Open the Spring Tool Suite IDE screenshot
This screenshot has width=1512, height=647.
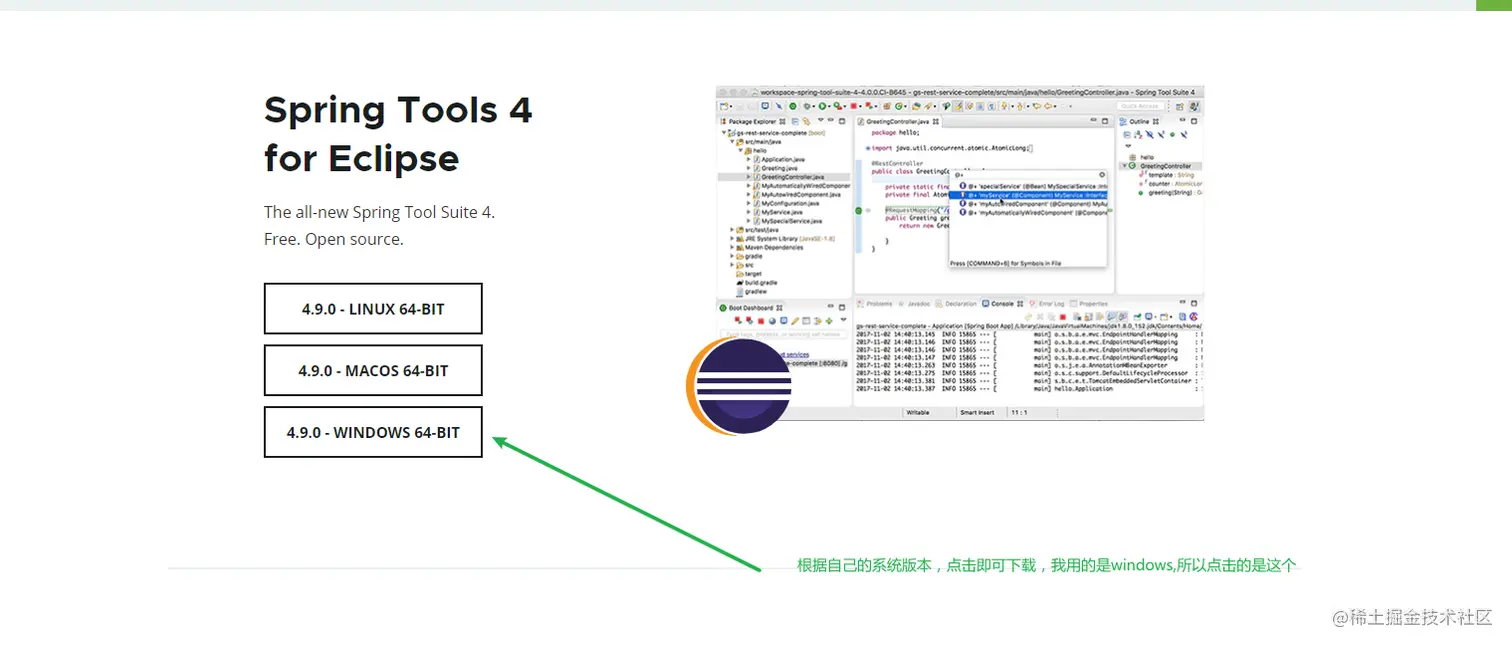[x=960, y=253]
